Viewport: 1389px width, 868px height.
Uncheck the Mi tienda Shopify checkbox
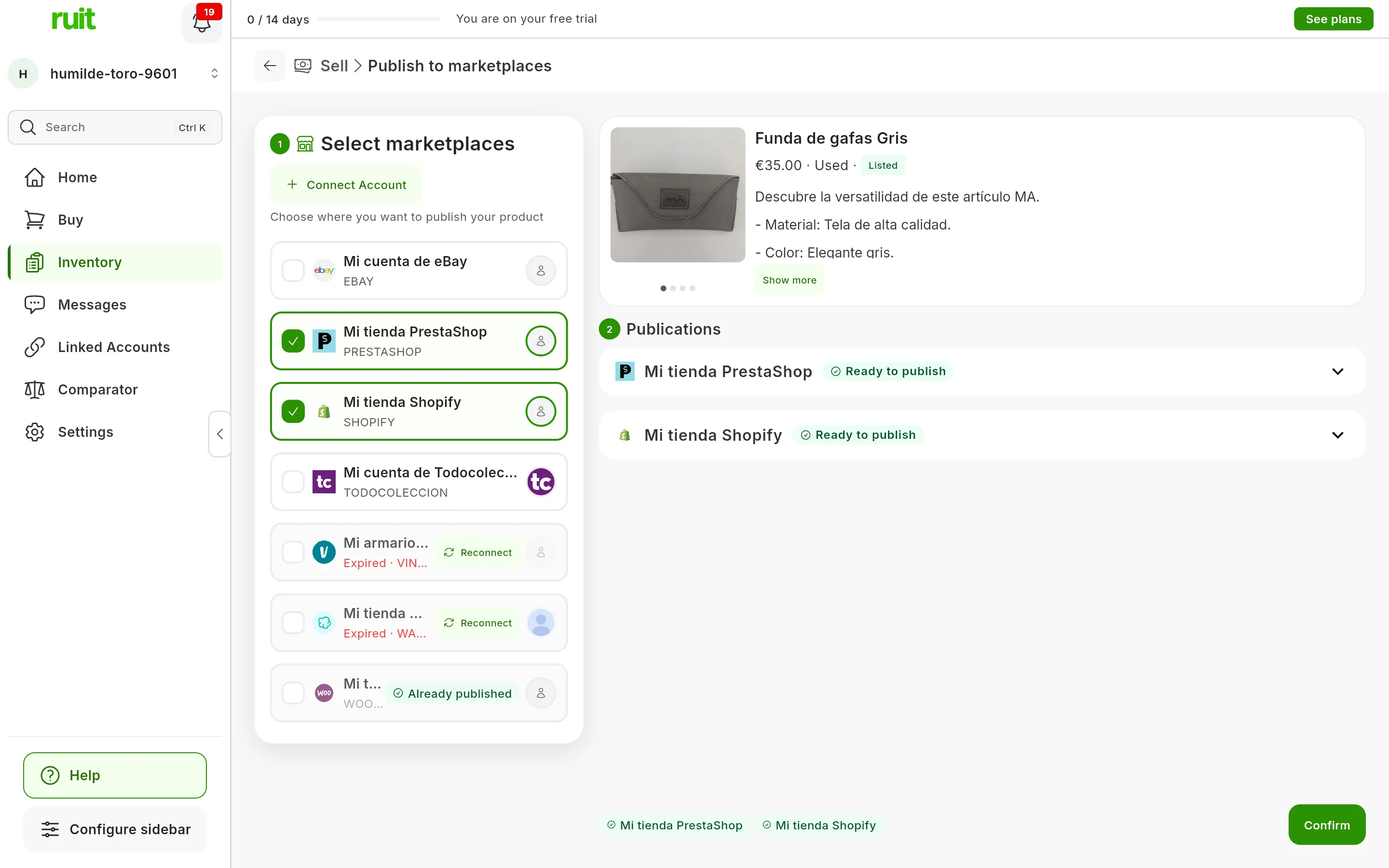[293, 412]
